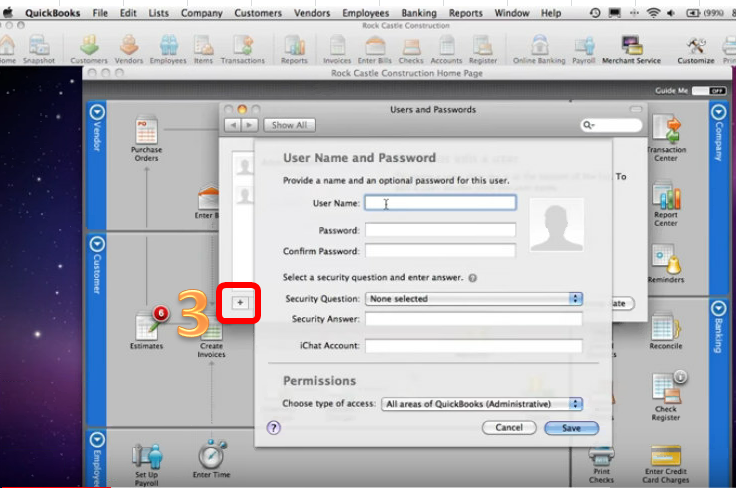736x488 pixels.
Task: Open the Apple menu
Action: pyautogui.click(x=8, y=13)
